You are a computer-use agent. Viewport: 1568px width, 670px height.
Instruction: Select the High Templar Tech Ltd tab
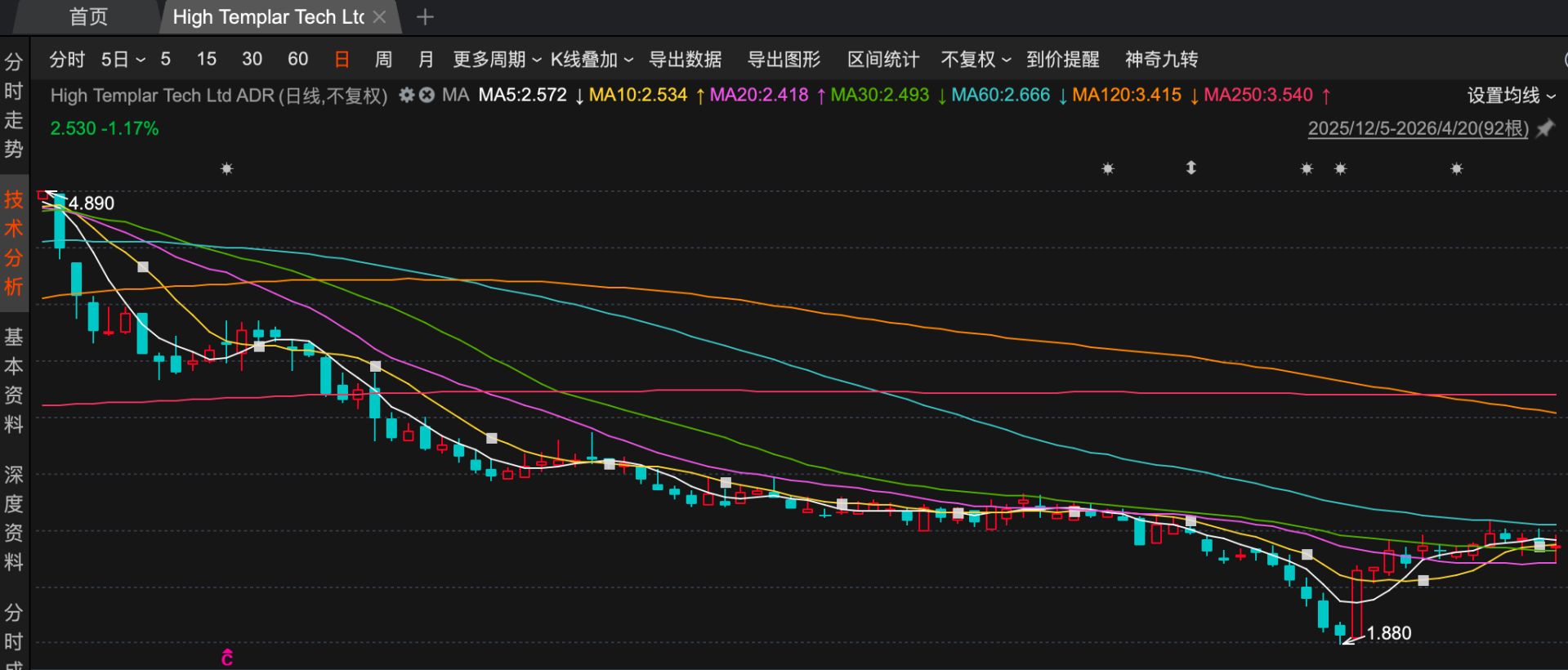(x=268, y=17)
